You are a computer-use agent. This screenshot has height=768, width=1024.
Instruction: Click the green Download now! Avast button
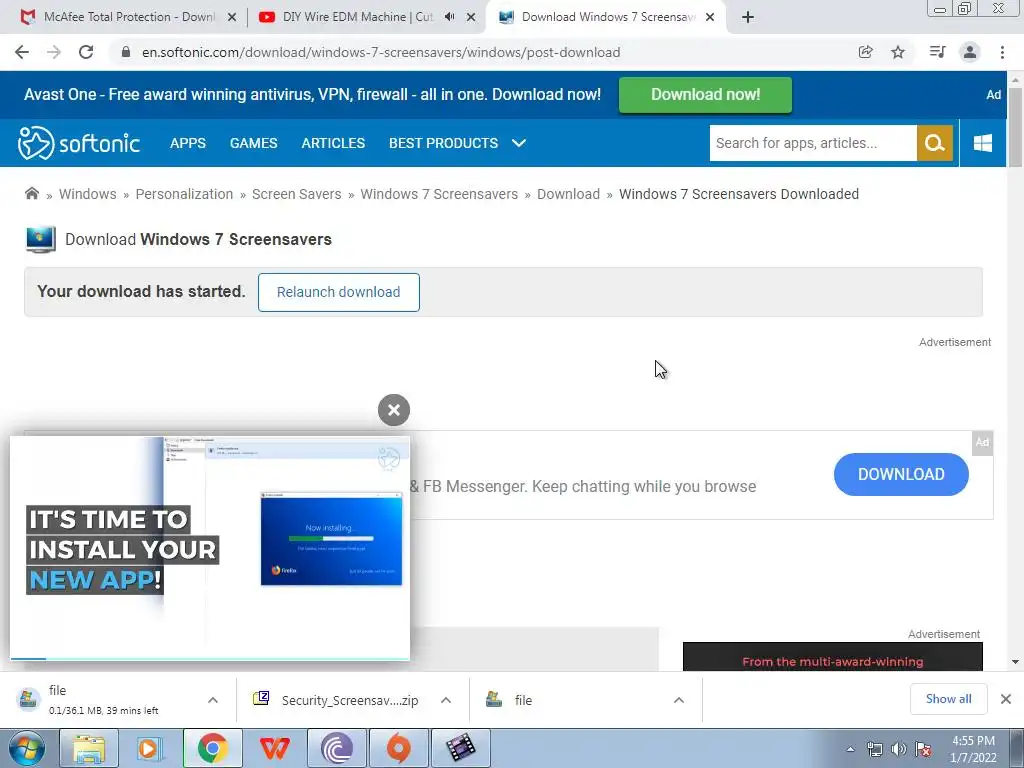705,95
